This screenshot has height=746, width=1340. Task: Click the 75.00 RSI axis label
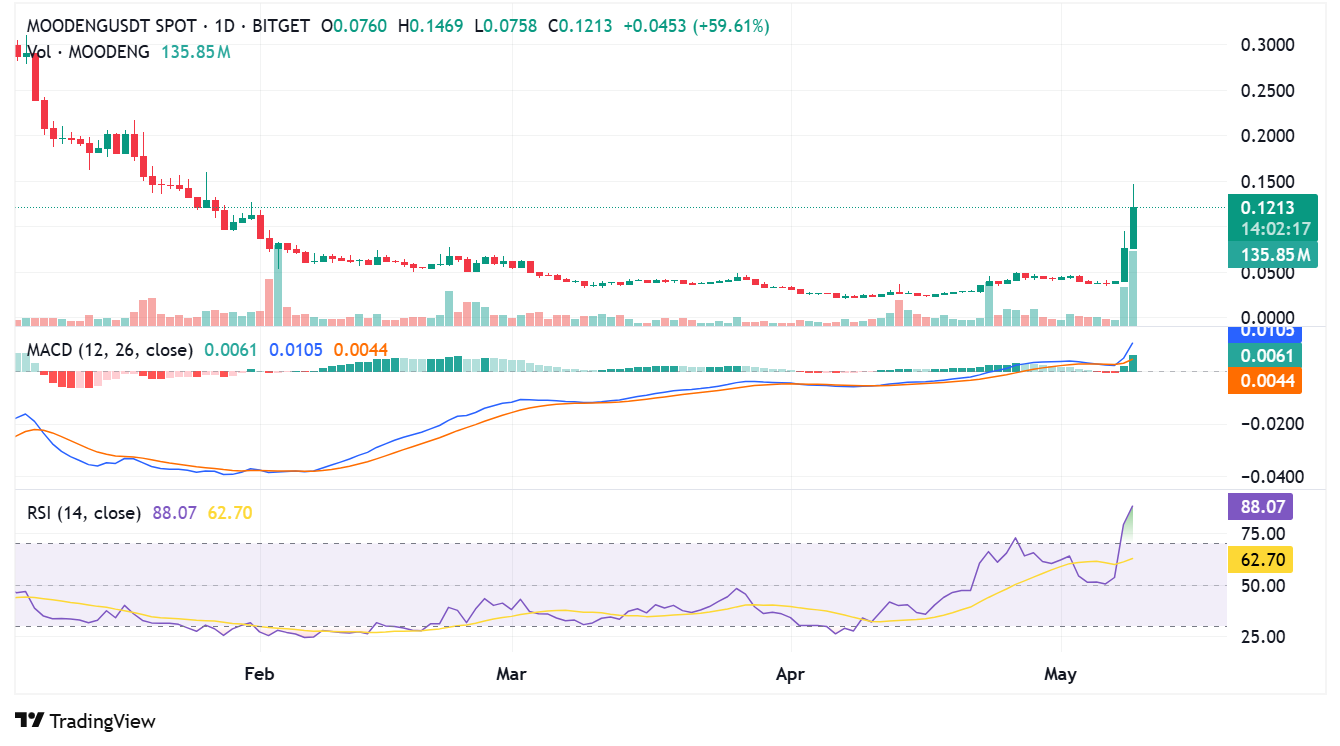(x=1262, y=533)
